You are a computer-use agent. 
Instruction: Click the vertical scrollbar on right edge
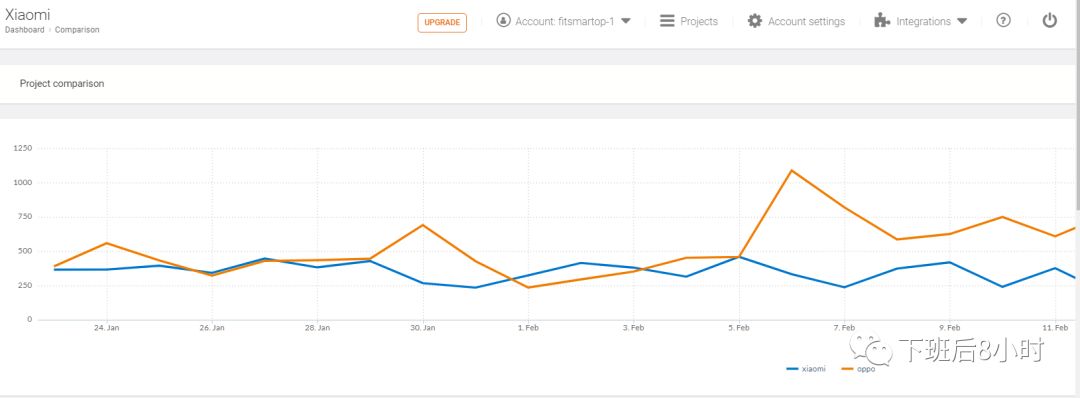tap(1076, 103)
